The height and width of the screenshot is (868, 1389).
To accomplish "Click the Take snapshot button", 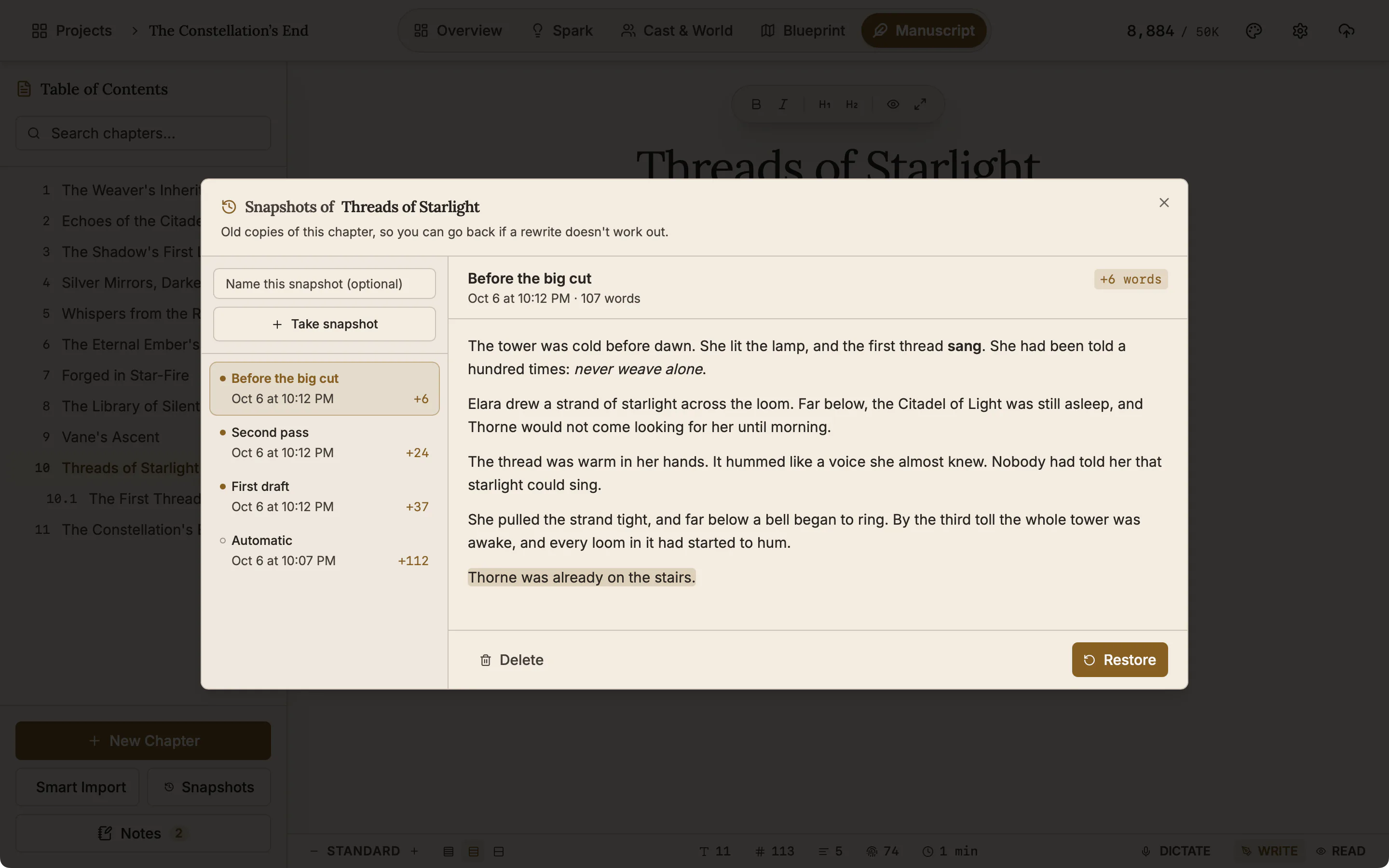I will click(324, 324).
